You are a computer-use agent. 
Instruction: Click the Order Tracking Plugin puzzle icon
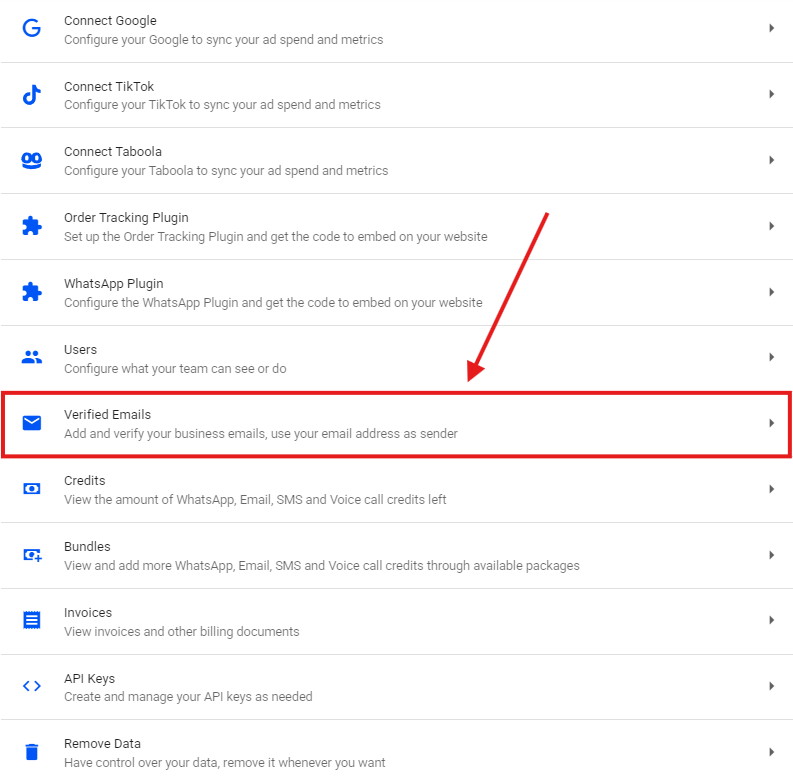pos(32,226)
